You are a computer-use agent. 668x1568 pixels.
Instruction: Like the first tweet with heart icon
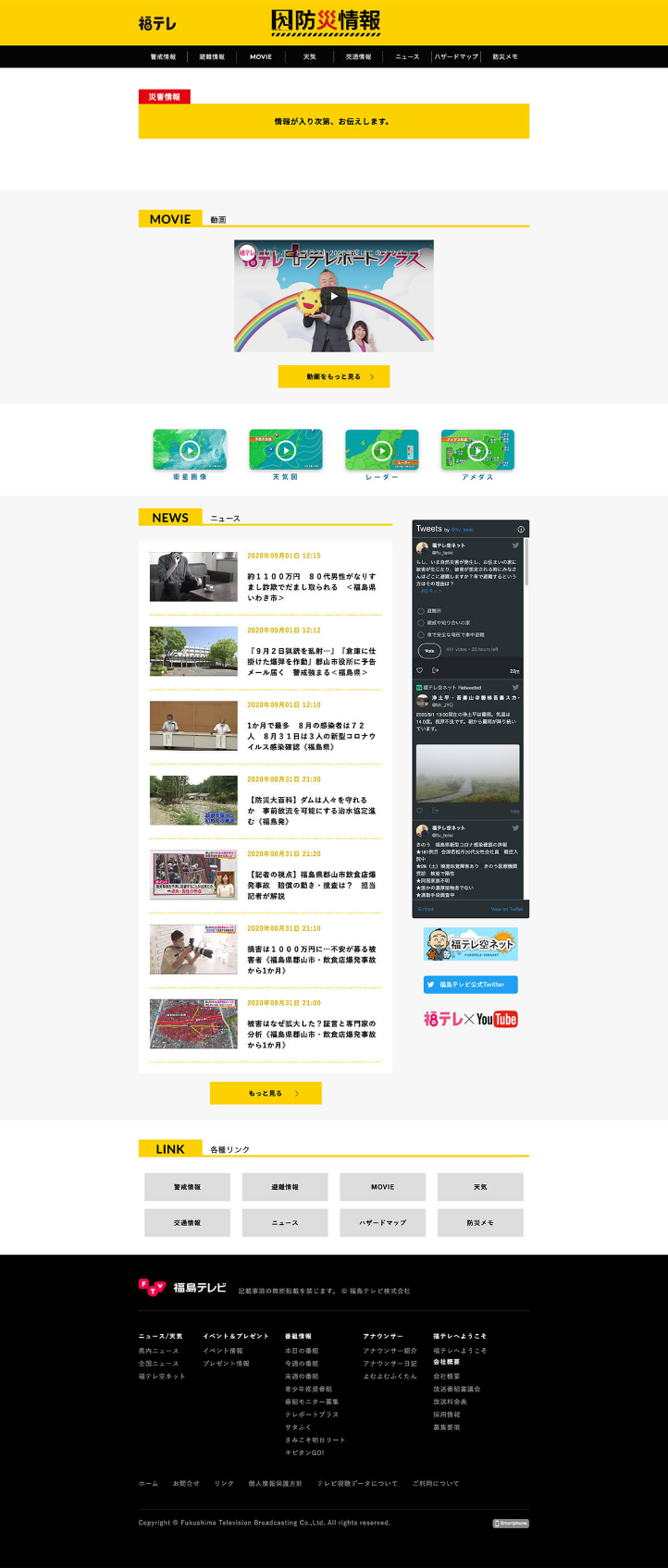point(420,670)
